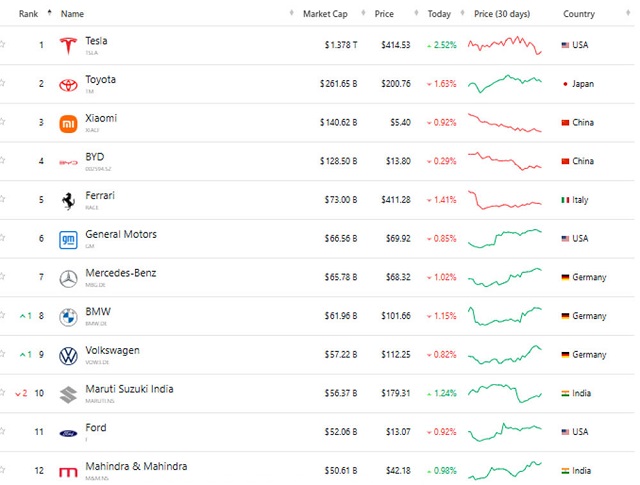The width and height of the screenshot is (640, 485).
Task: Sort by the Today change column
Action: [439, 14]
